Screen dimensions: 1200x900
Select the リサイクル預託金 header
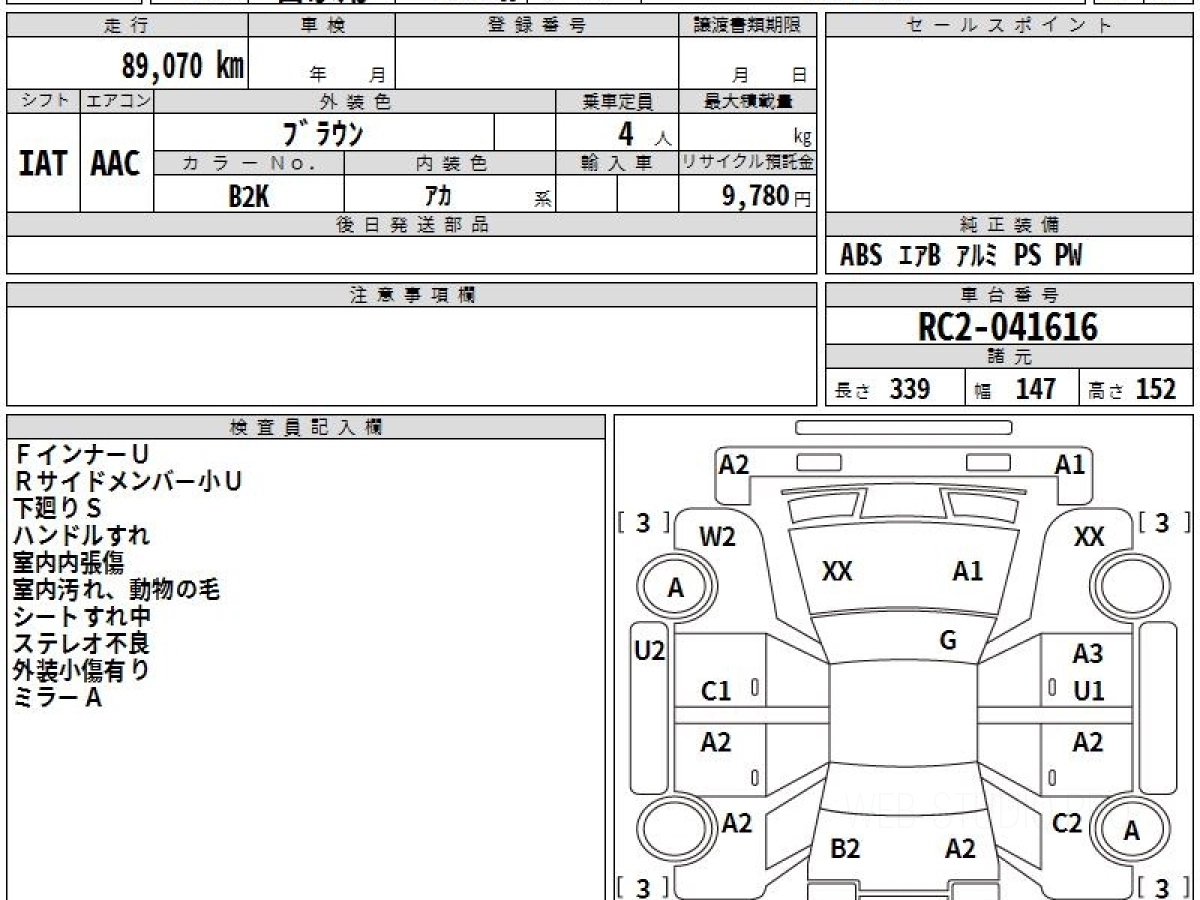coord(748,163)
